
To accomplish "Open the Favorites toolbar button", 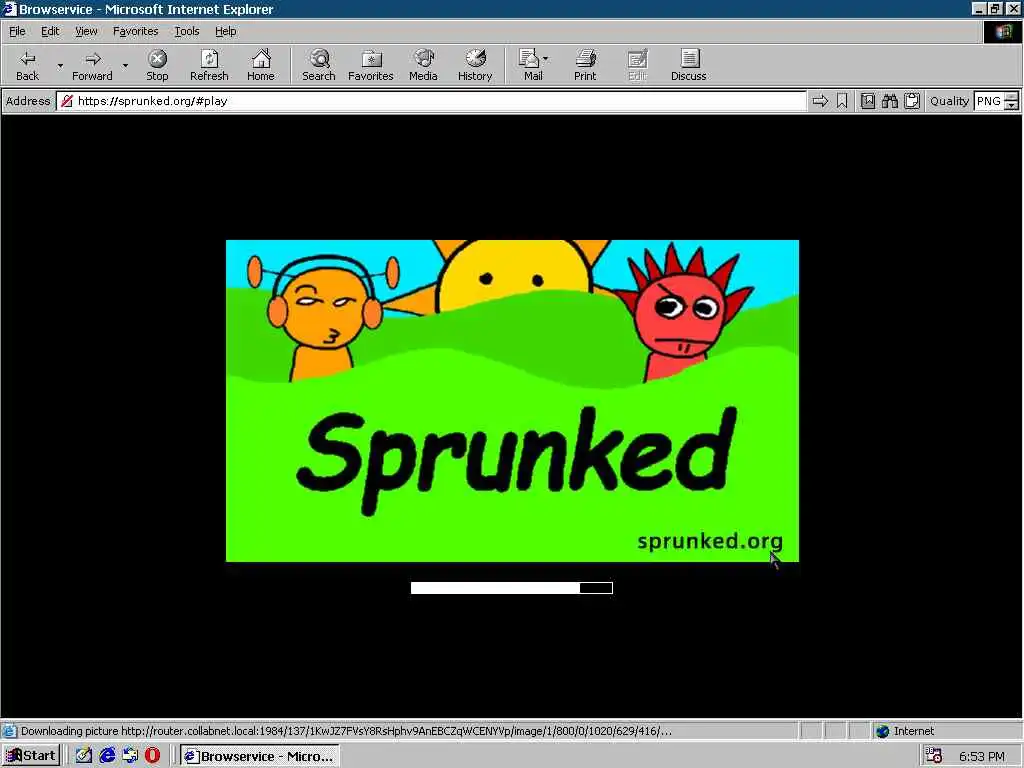I will coord(371,65).
